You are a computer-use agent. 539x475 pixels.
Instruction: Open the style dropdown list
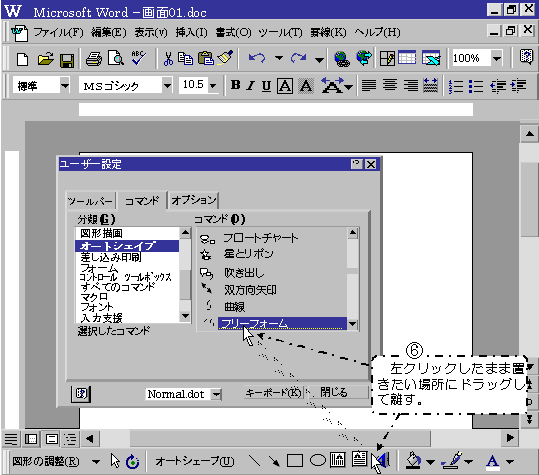pyautogui.click(x=65, y=85)
